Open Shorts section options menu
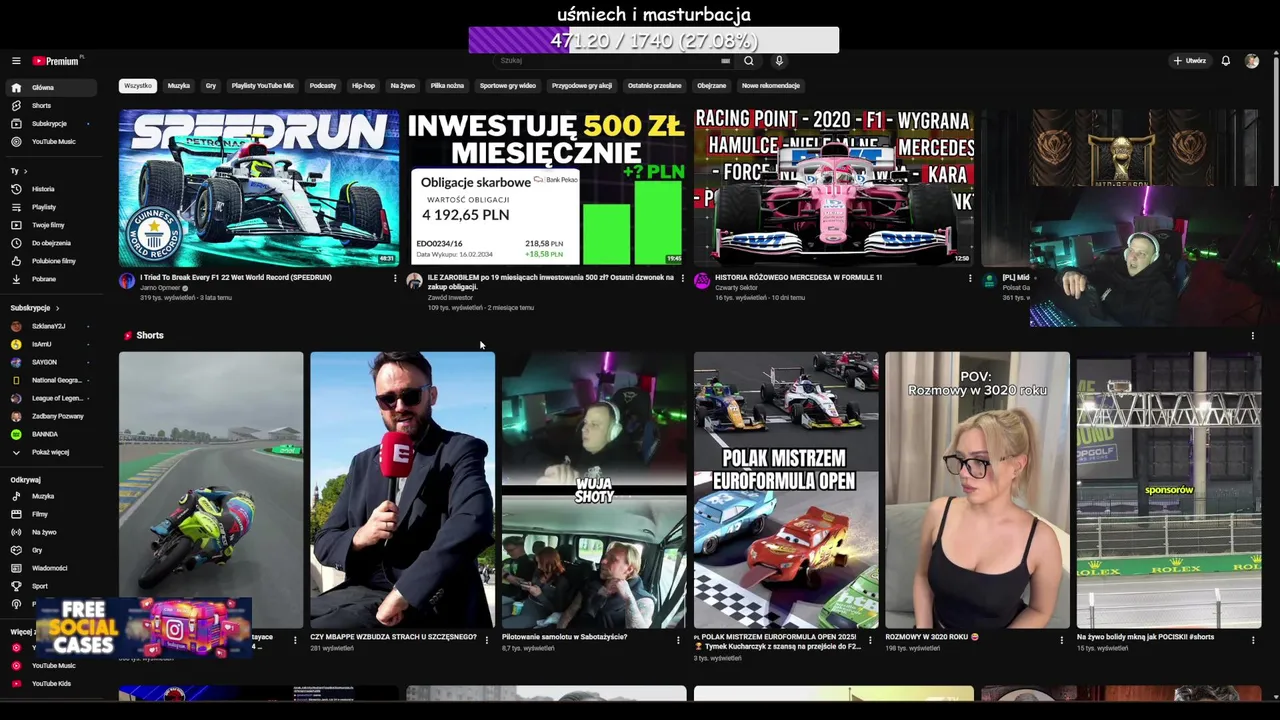 point(1252,336)
